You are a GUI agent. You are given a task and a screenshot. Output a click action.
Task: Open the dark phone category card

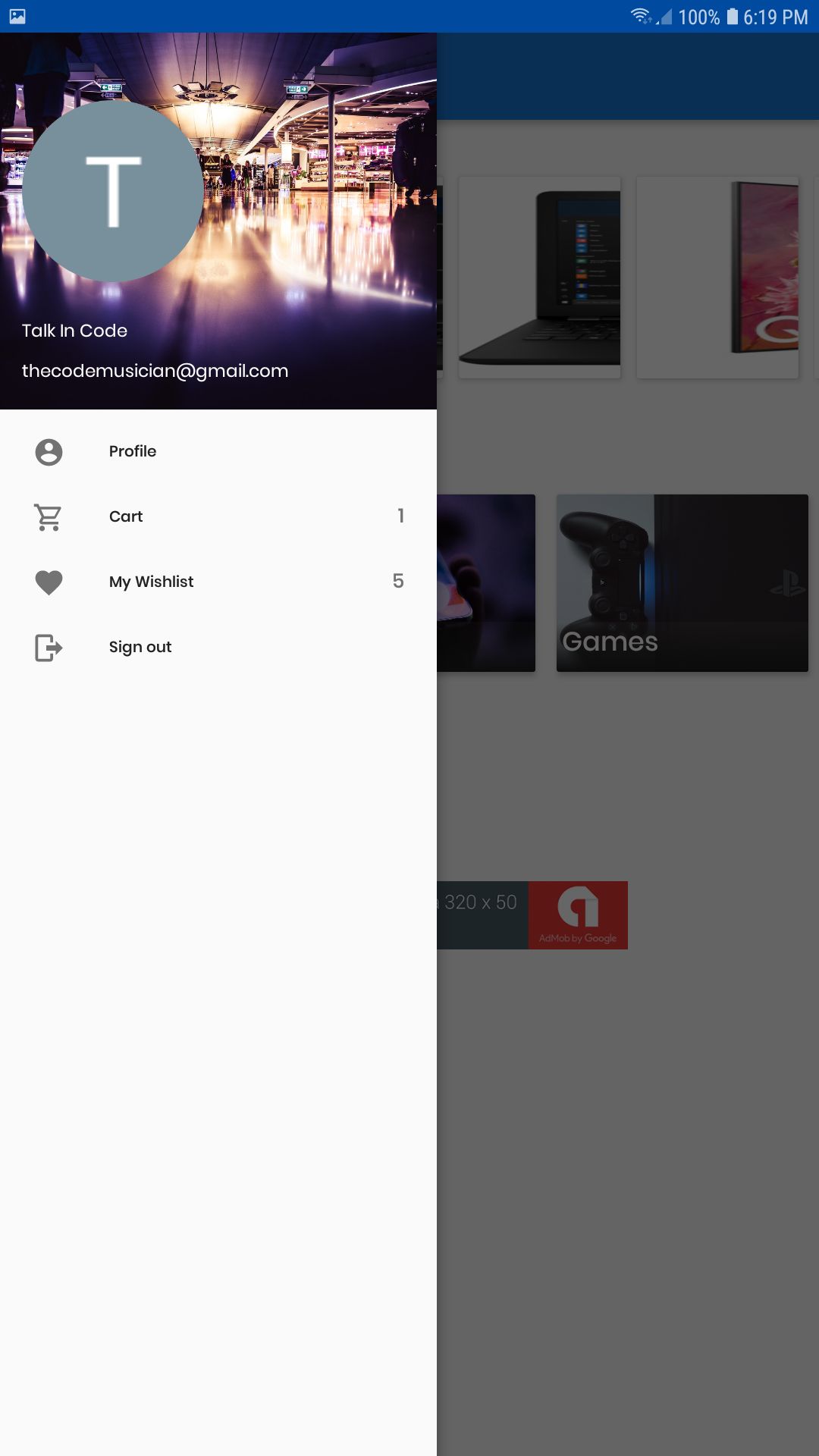point(486,583)
